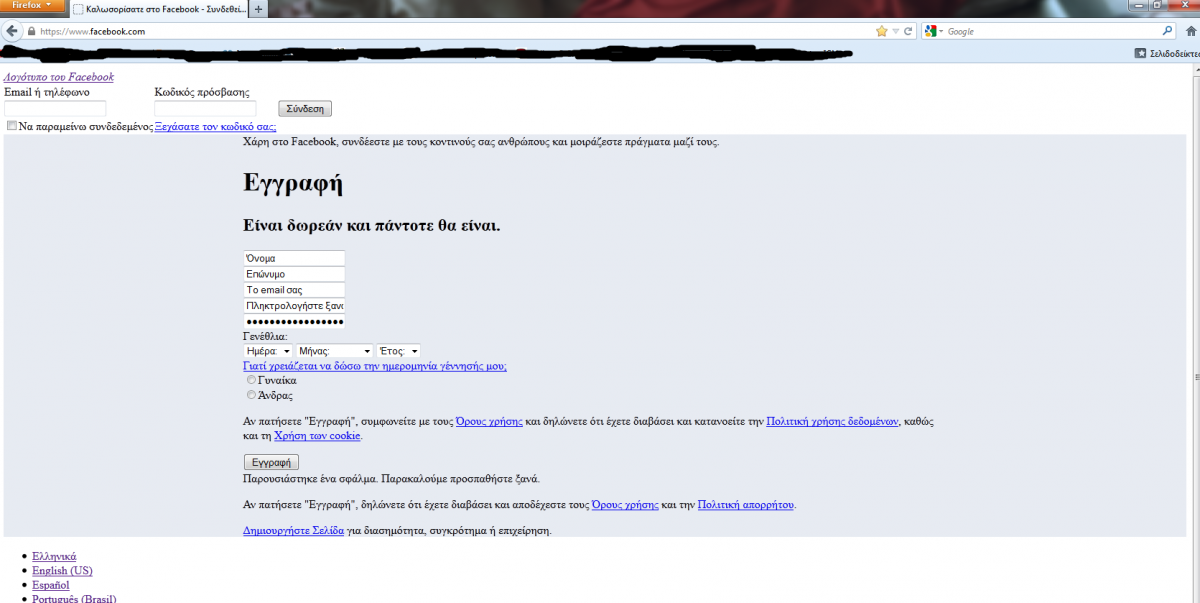Switch language to Ελληνικά

[x=54, y=556]
